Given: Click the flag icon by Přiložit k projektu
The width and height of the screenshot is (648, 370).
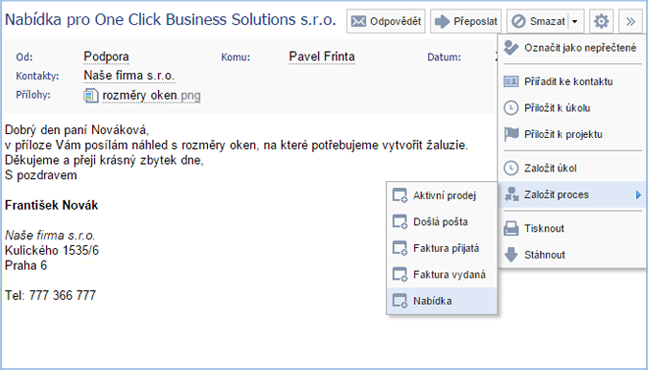Looking at the screenshot, I should pos(511,134).
